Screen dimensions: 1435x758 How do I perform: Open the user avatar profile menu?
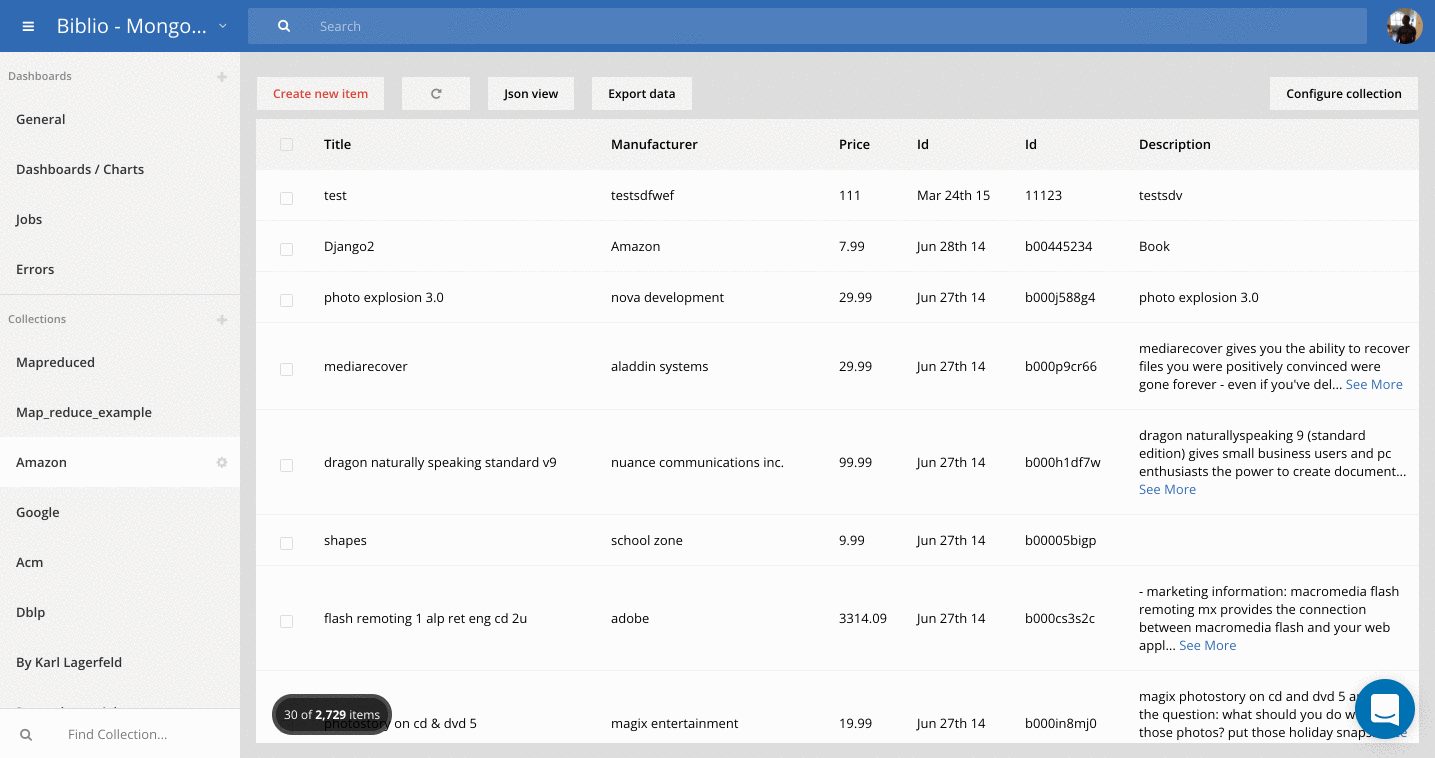tap(1404, 26)
